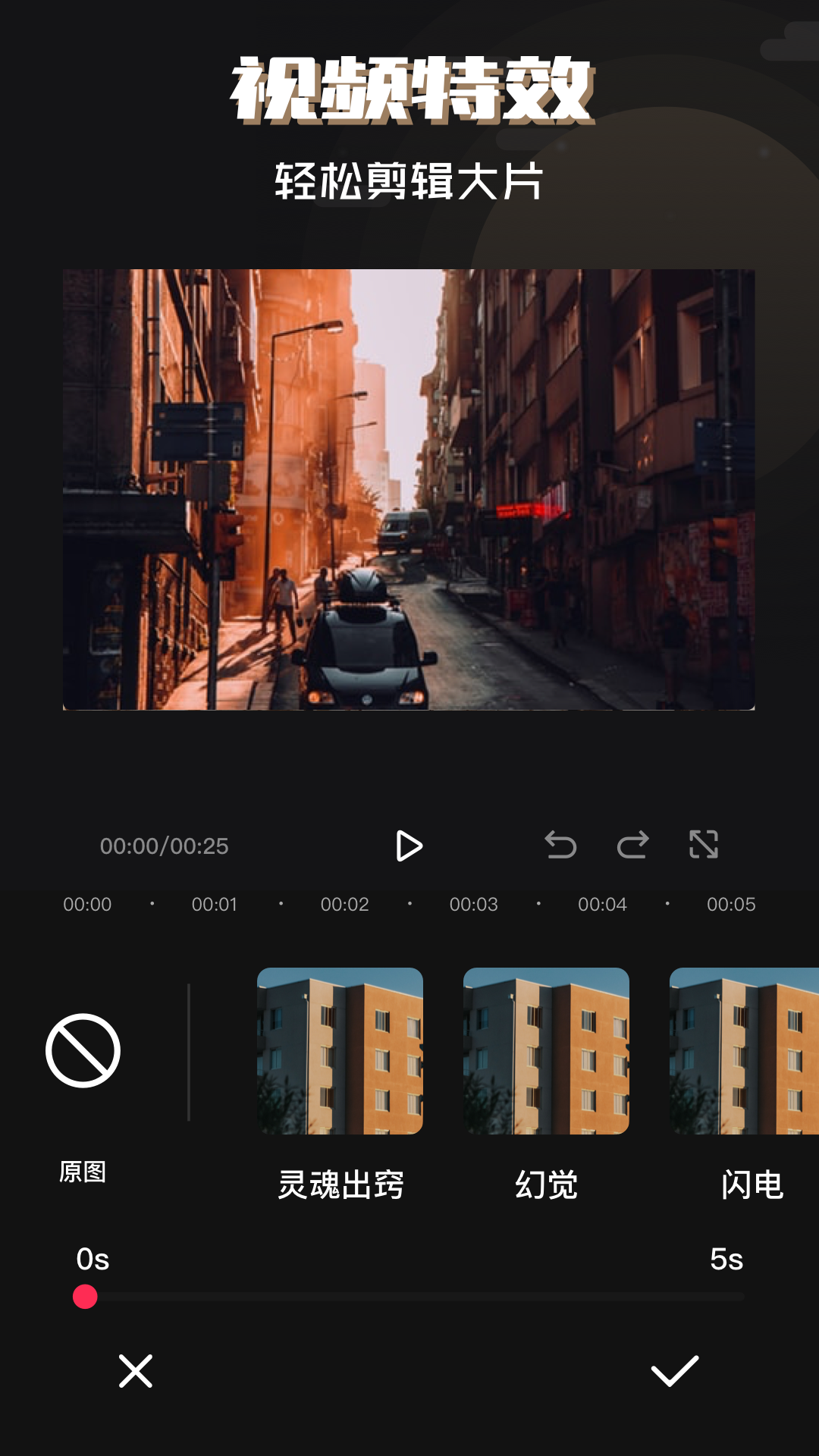Viewport: 819px width, 1456px height.
Task: Confirm effects with the checkmark
Action: [674, 1371]
